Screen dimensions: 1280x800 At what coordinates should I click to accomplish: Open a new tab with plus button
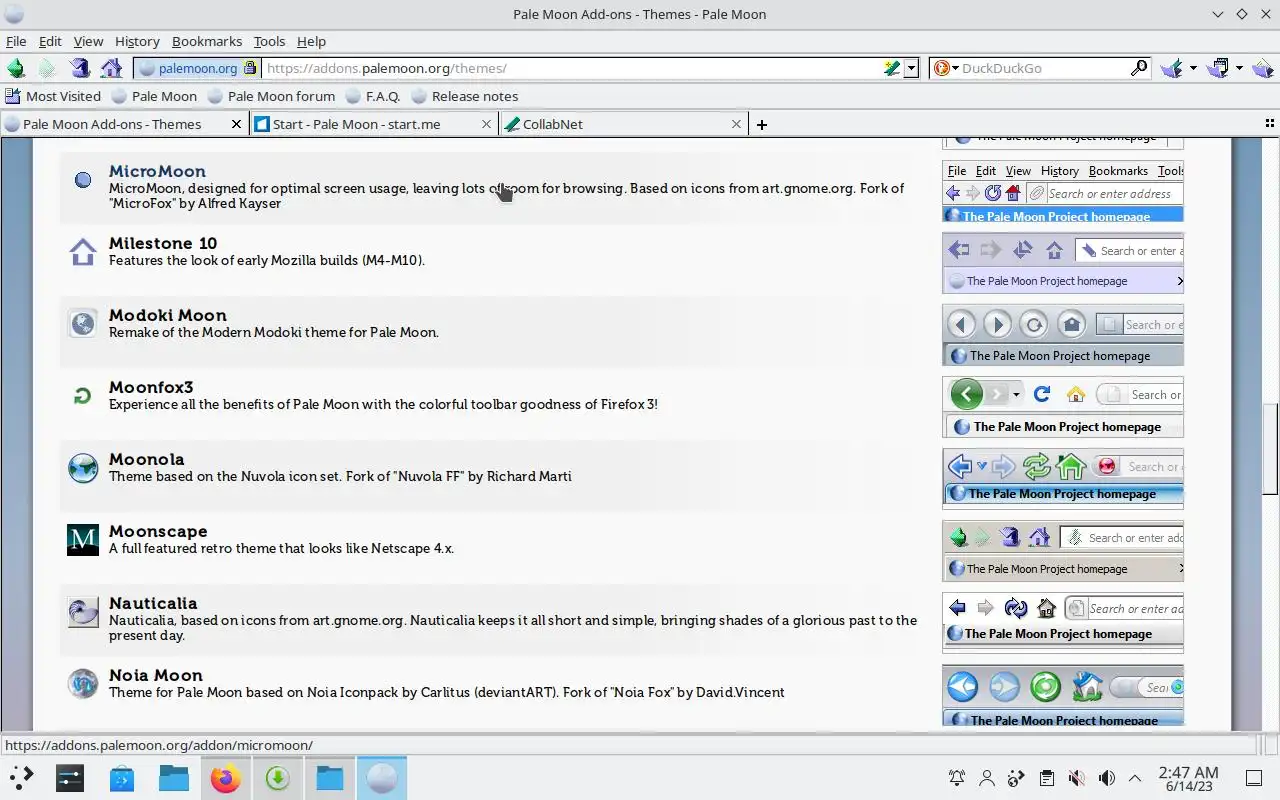click(762, 124)
